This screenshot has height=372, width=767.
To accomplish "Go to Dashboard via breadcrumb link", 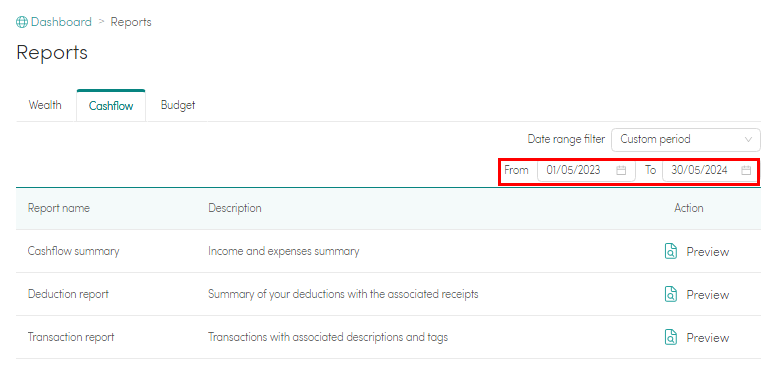I will 61,22.
